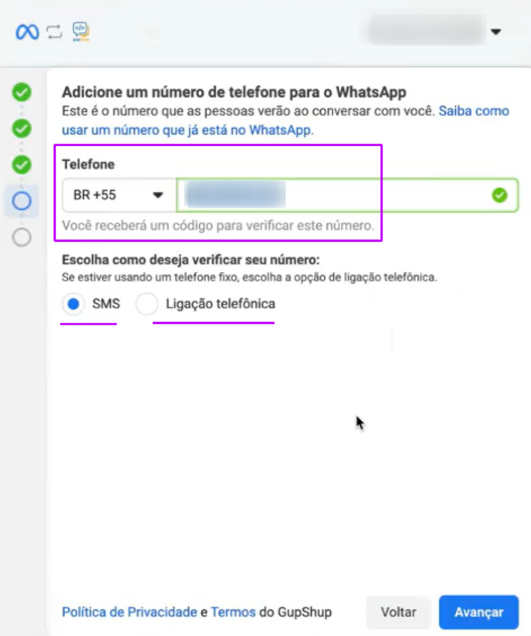Screen dimensions: 531x636
Task: Open the Política de Privacidade link
Action: click(x=129, y=612)
